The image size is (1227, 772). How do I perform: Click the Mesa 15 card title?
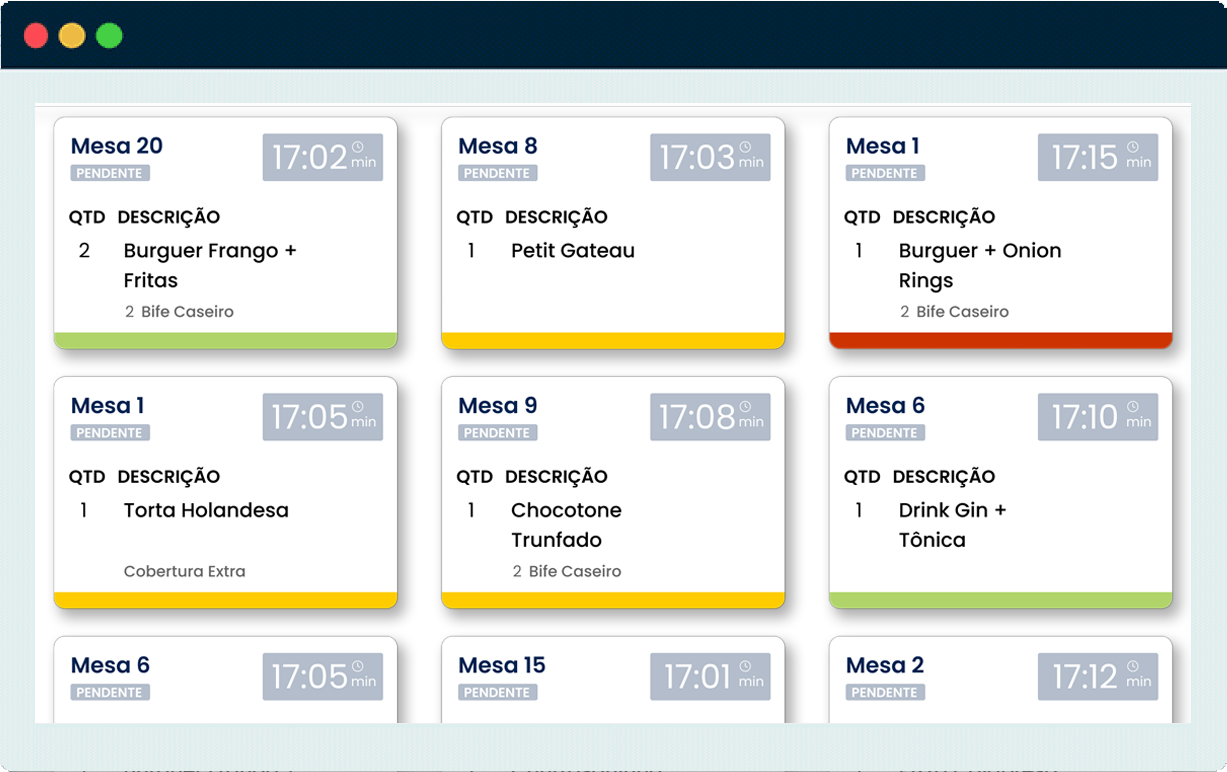click(x=502, y=665)
